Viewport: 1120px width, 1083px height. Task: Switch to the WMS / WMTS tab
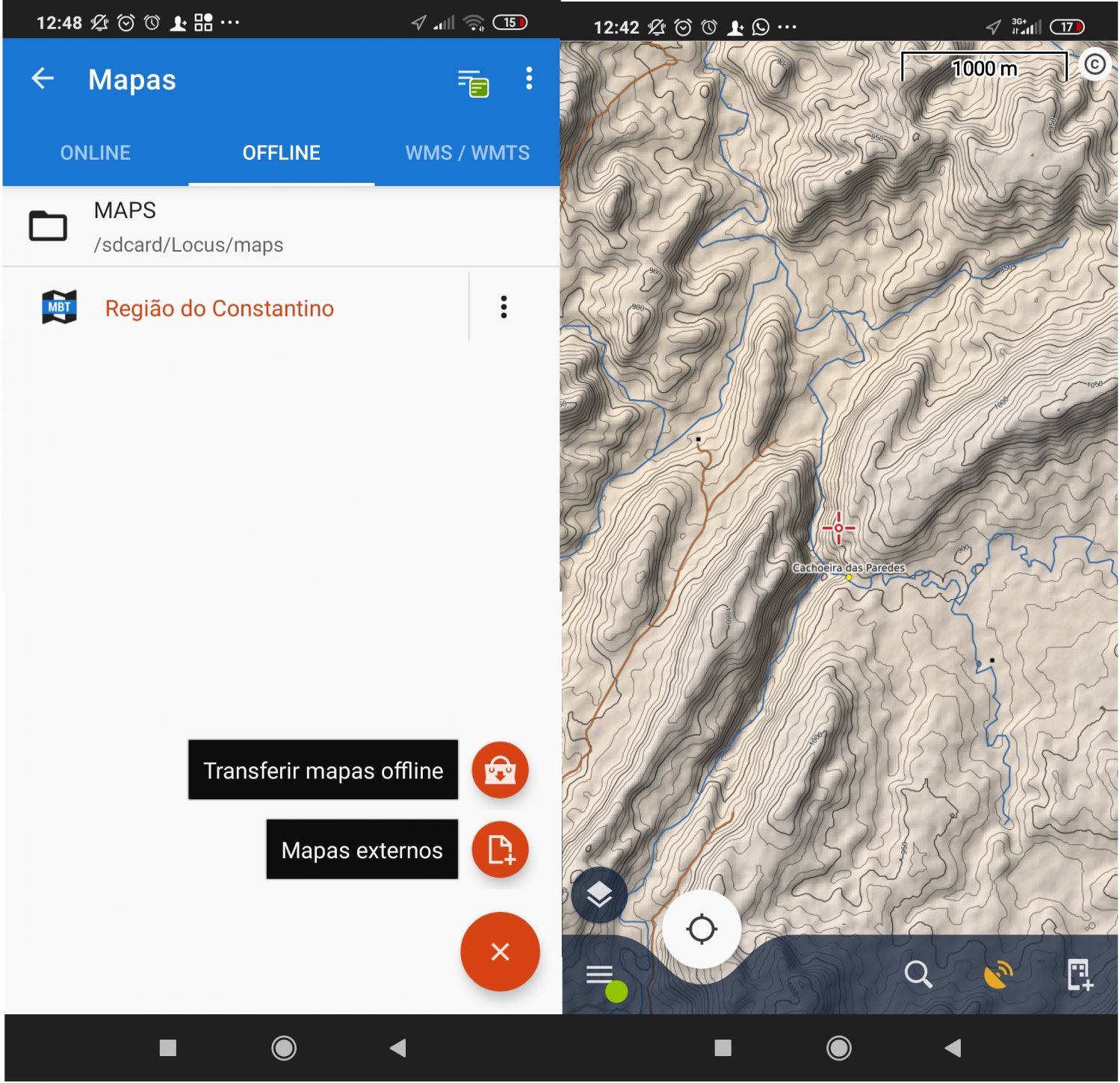[x=467, y=153]
